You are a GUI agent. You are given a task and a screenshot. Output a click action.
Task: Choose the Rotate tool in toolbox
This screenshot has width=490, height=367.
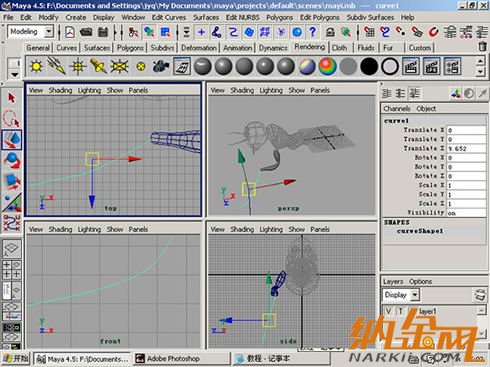pyautogui.click(x=12, y=160)
